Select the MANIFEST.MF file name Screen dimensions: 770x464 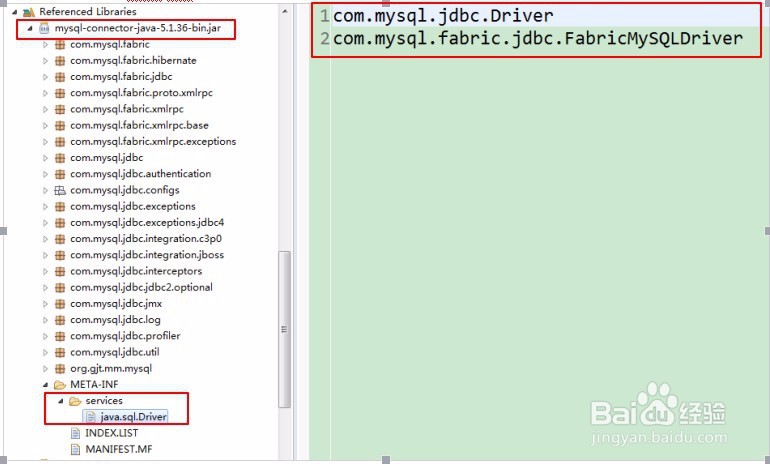point(119,449)
